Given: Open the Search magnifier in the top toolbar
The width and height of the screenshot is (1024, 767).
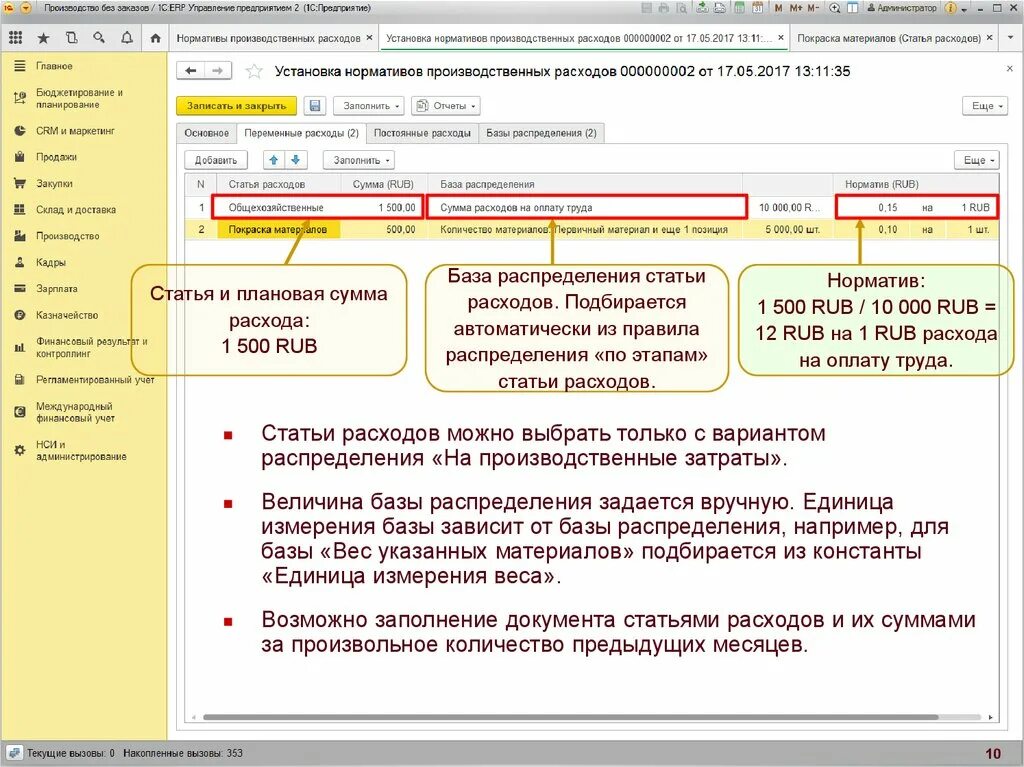Looking at the screenshot, I should pos(99,38).
